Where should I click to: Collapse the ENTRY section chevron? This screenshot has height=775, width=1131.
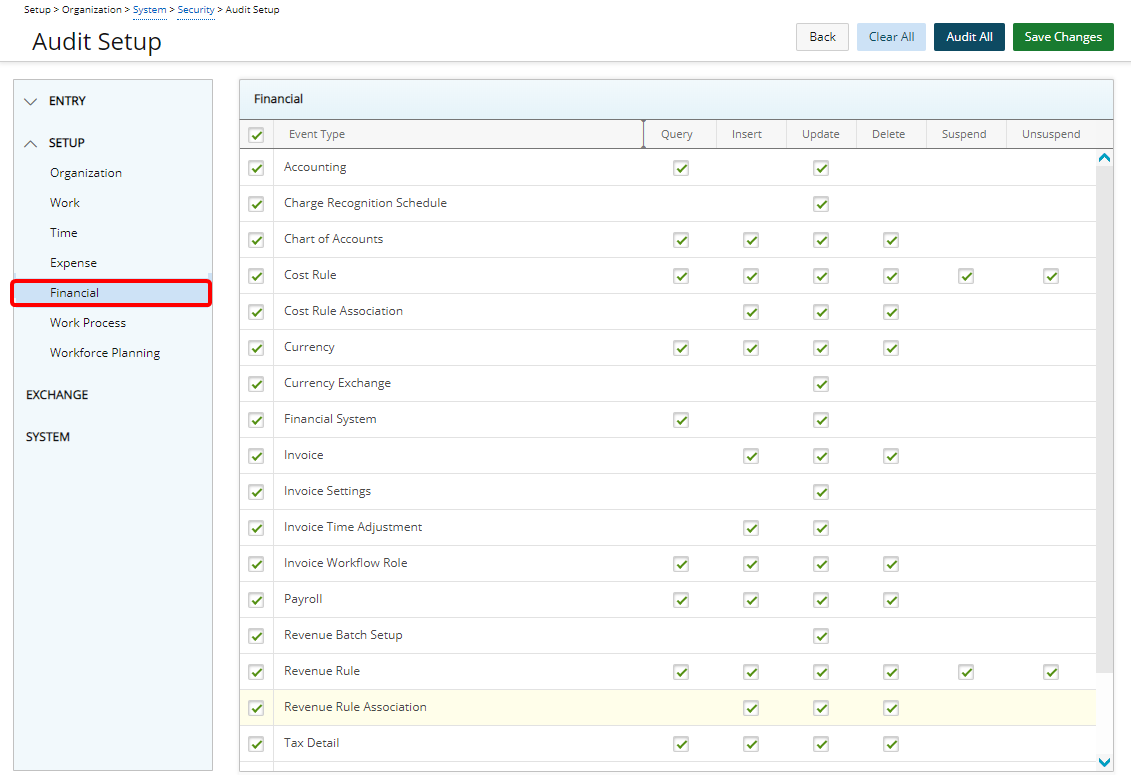[x=31, y=101]
